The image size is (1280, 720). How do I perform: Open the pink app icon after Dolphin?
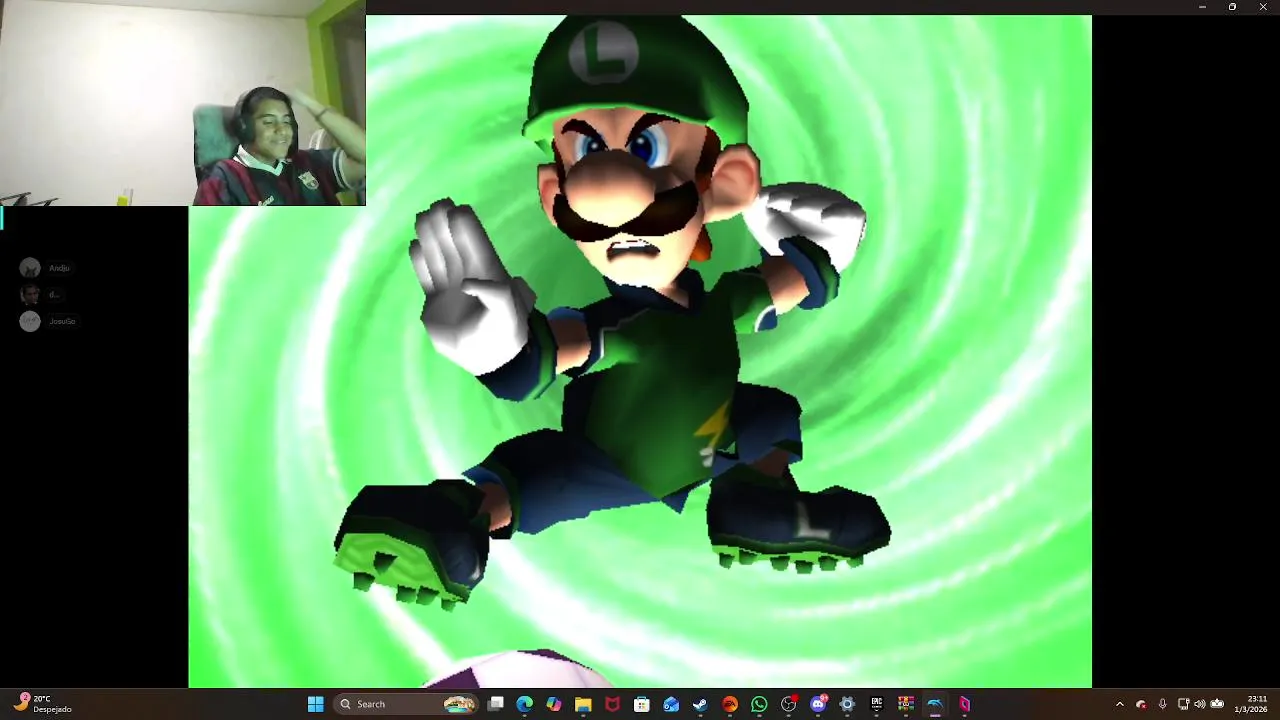tap(965, 704)
